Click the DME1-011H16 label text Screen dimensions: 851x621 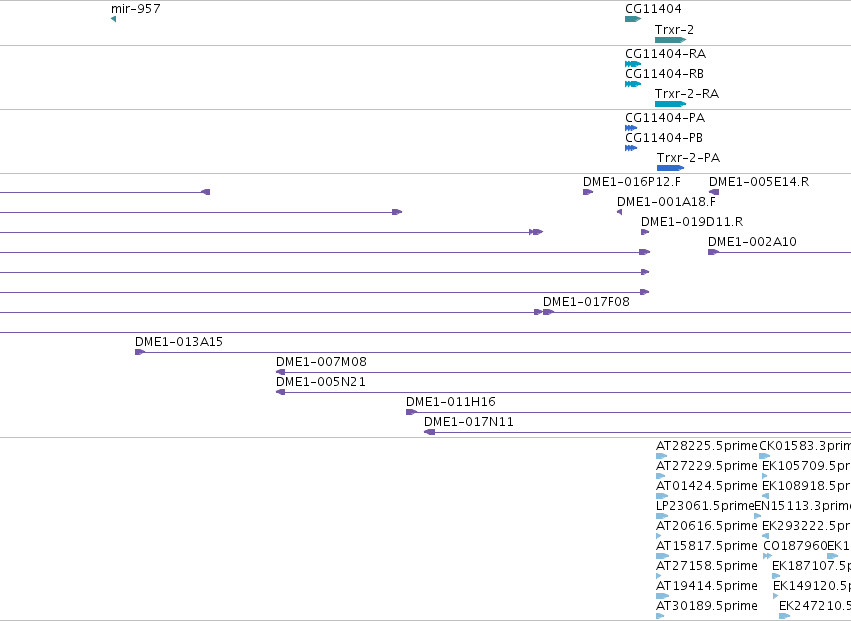pos(451,402)
